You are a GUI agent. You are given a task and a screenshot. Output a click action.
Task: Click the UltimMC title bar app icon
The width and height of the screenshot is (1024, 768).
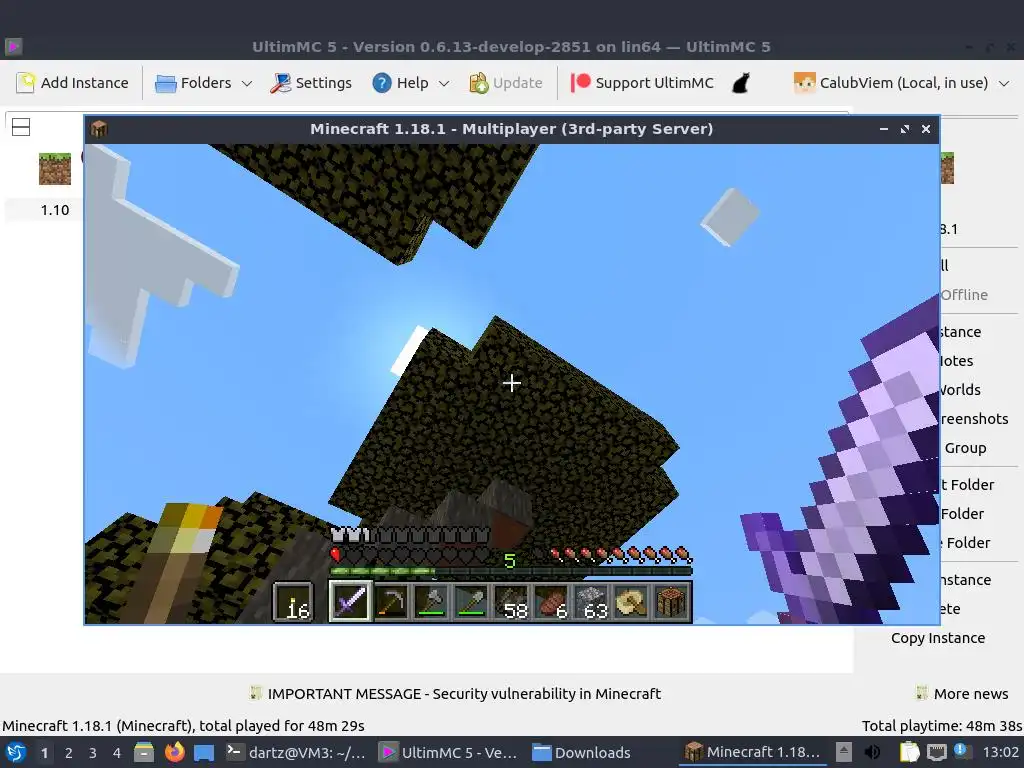(14, 46)
